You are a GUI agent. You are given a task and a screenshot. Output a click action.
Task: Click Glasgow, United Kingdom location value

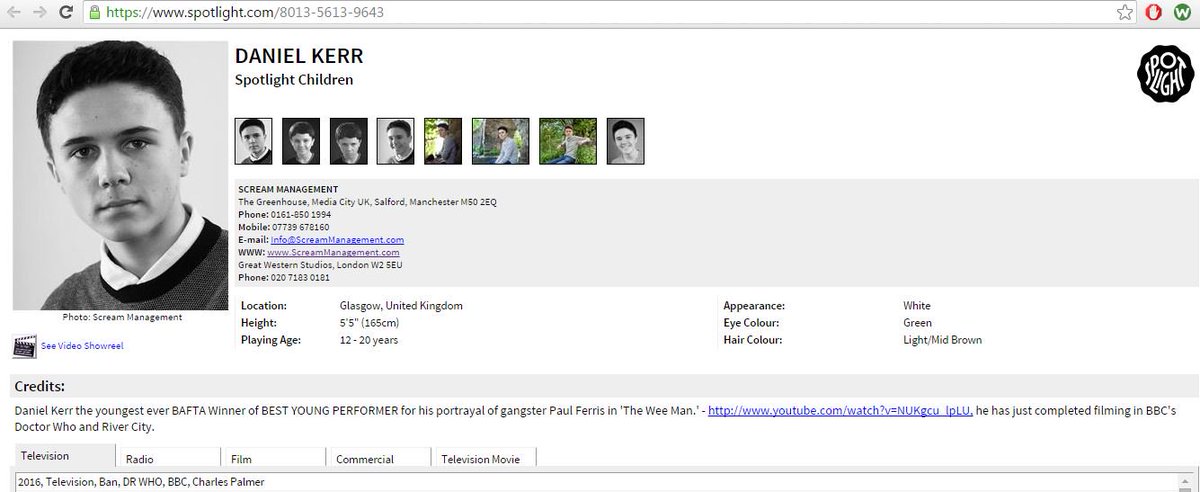401,306
